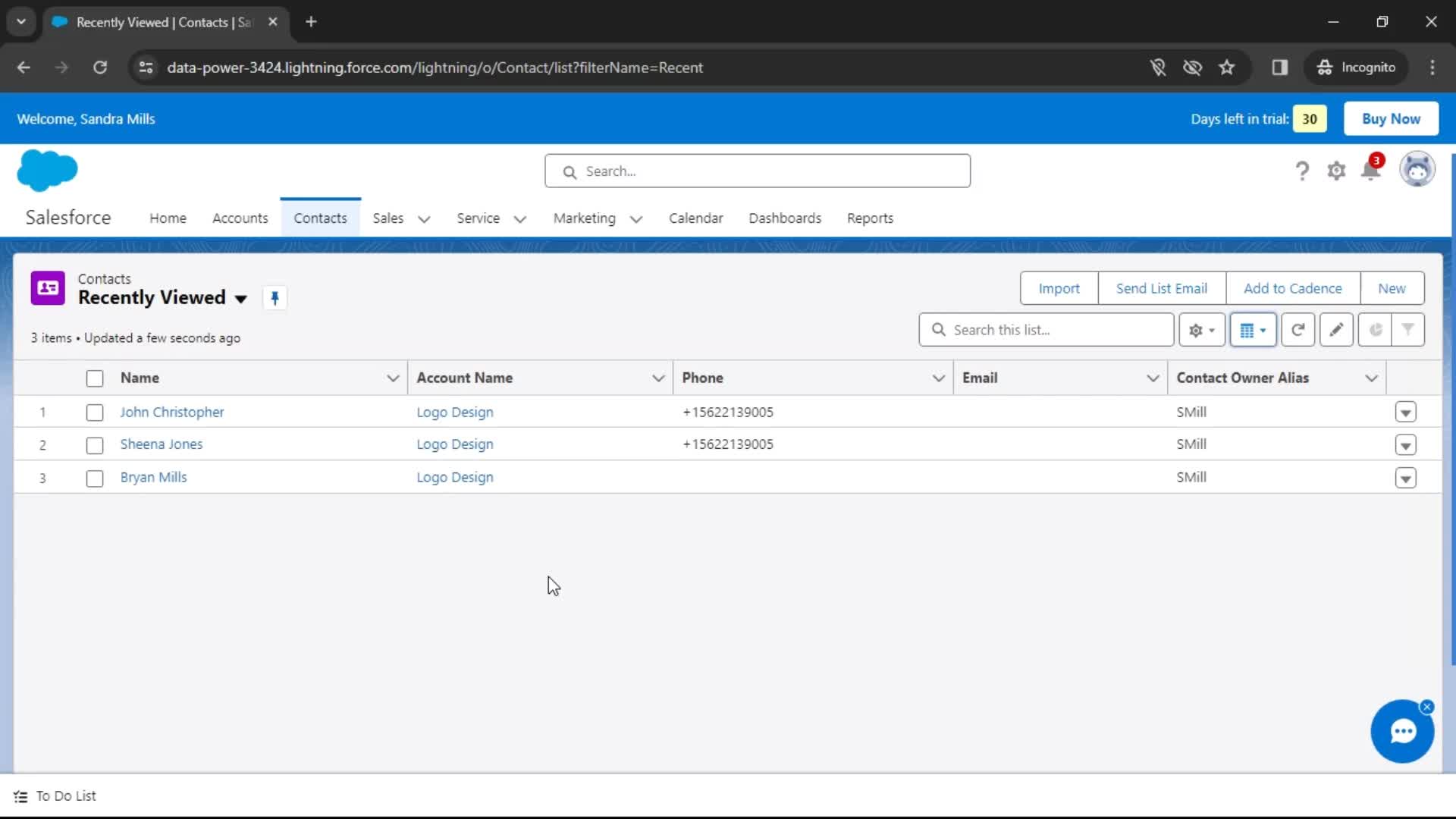
Task: Click Add to Cadence button
Action: (x=1292, y=288)
